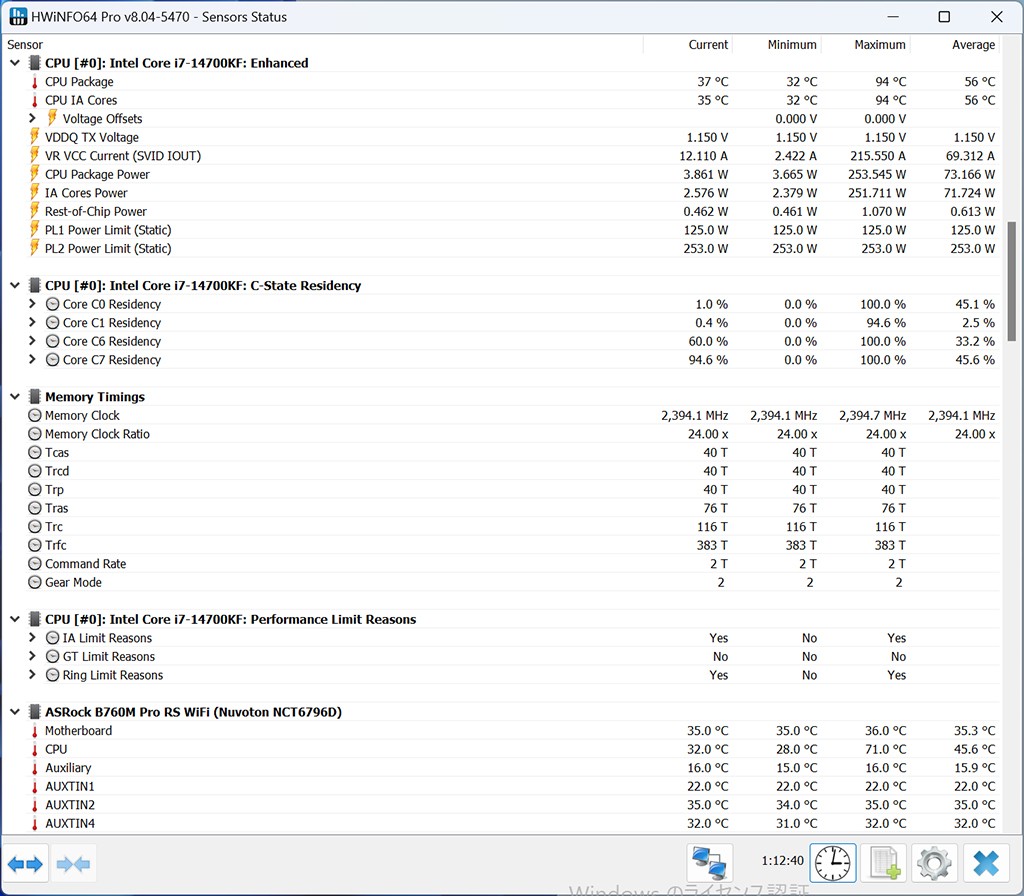Image resolution: width=1024 pixels, height=896 pixels.
Task: Click the Maximum column header
Action: click(879, 45)
